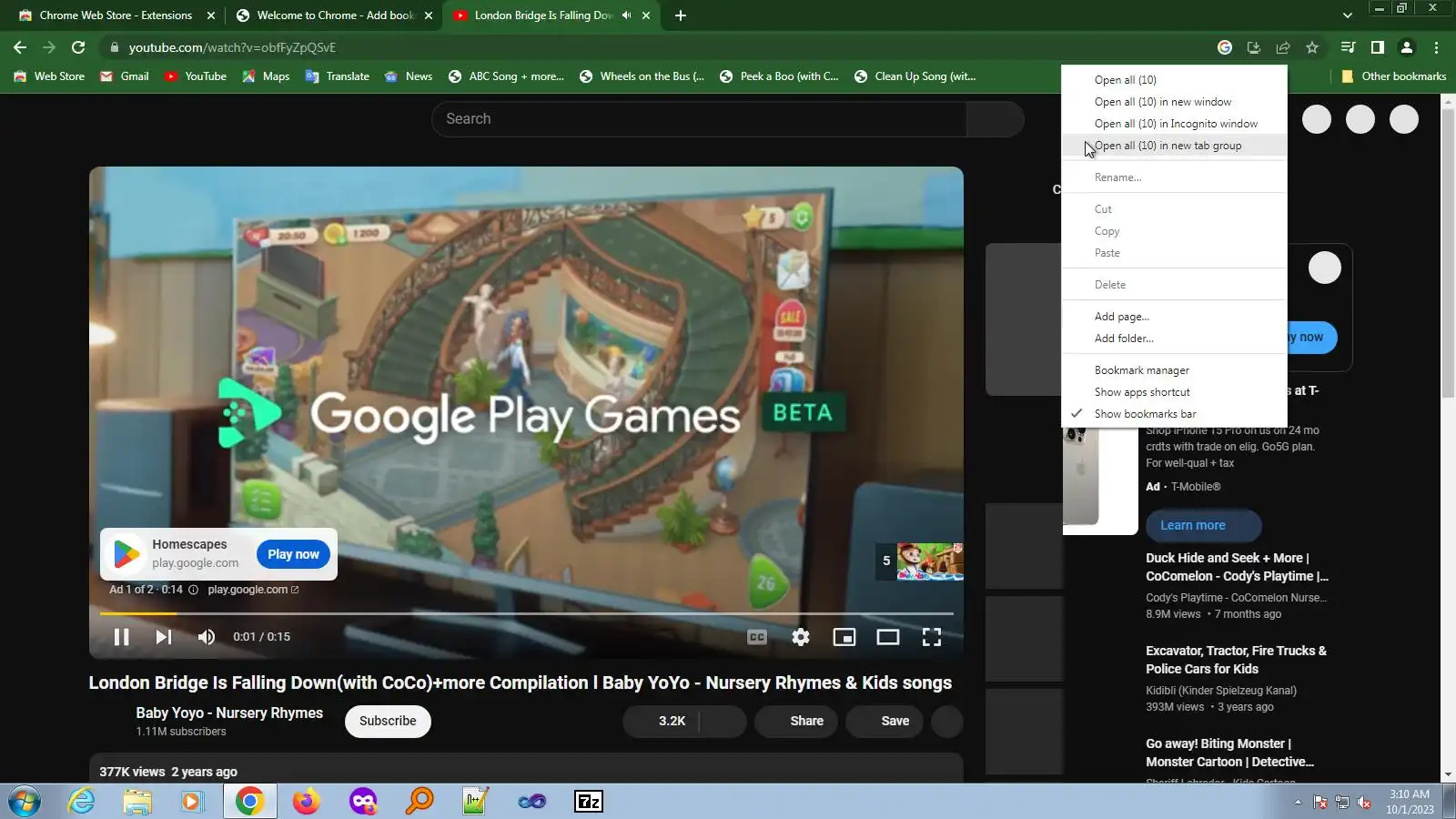The width and height of the screenshot is (1456, 819).
Task: Install app via the address bar download icon
Action: [1254, 47]
